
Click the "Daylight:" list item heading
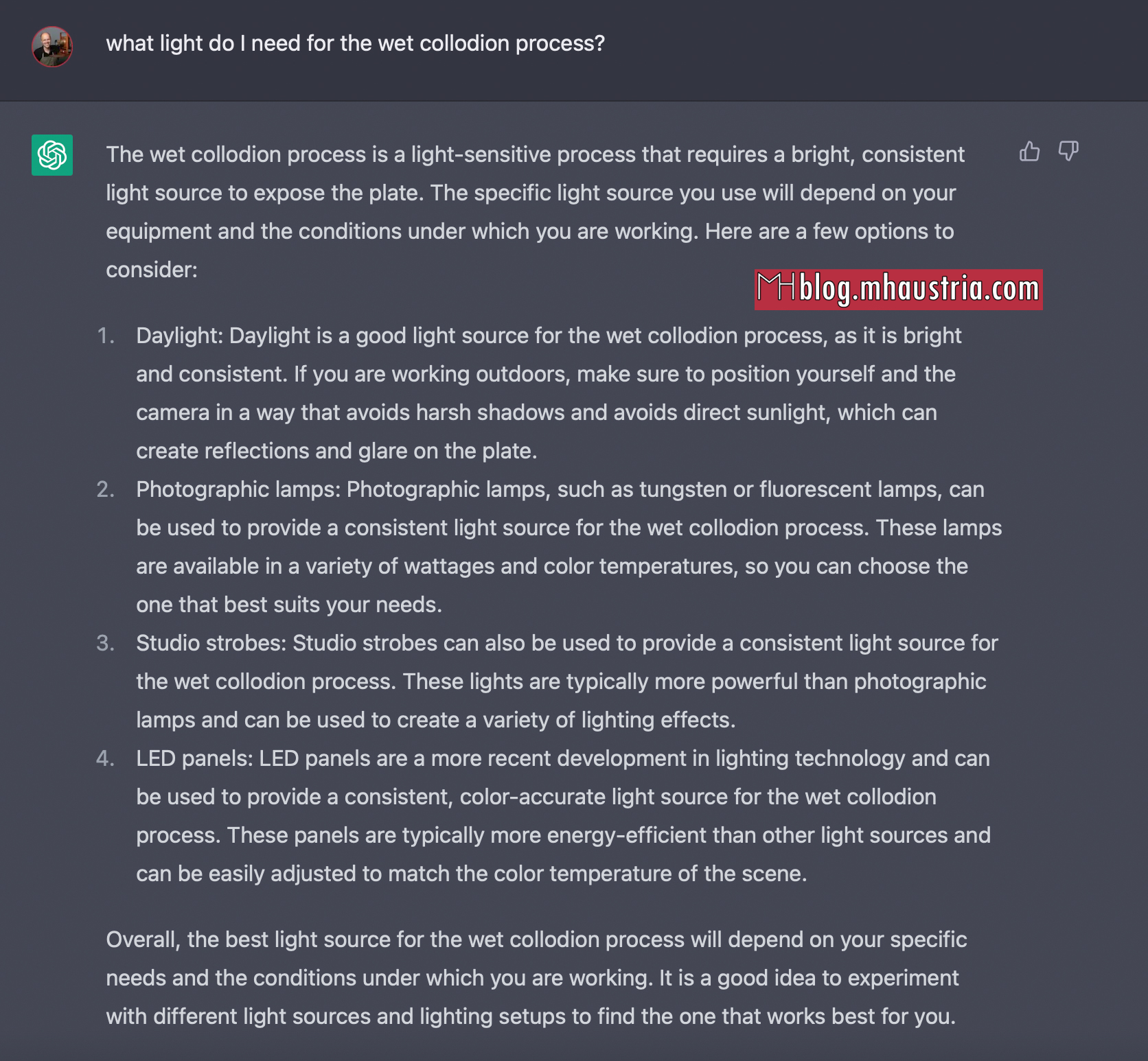click(x=180, y=336)
